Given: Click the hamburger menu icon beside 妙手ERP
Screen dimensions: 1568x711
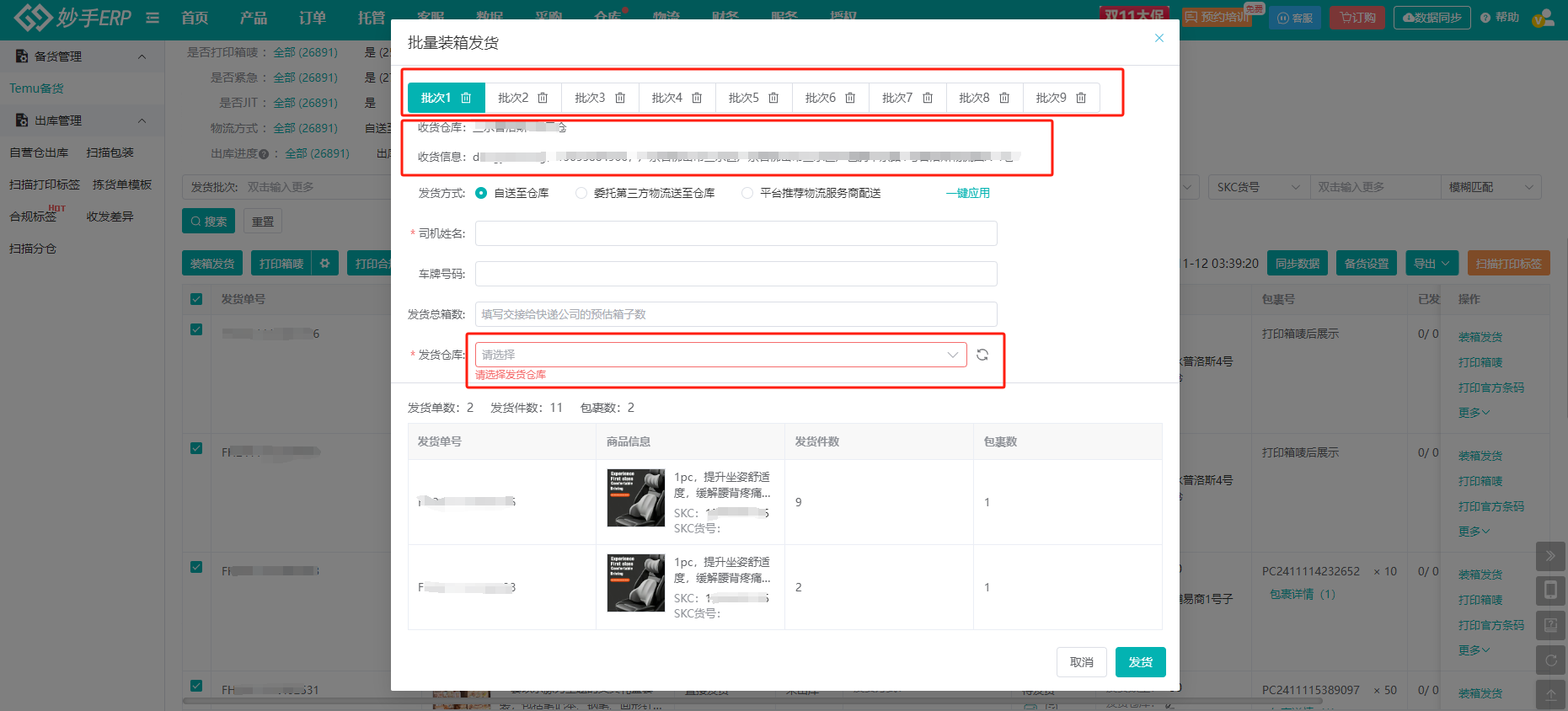Looking at the screenshot, I should pyautogui.click(x=153, y=18).
